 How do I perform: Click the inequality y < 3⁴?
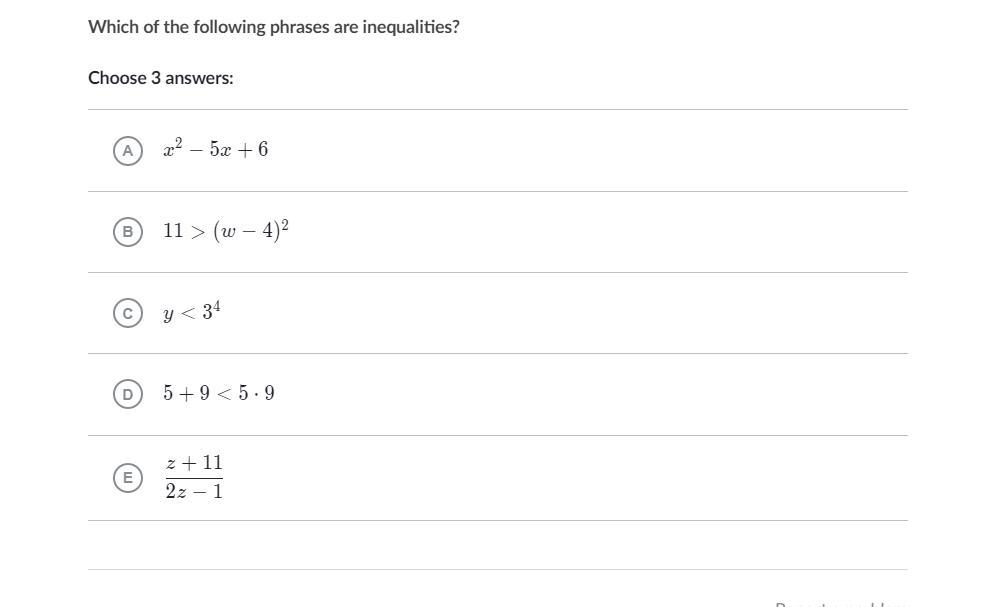pos(192,312)
